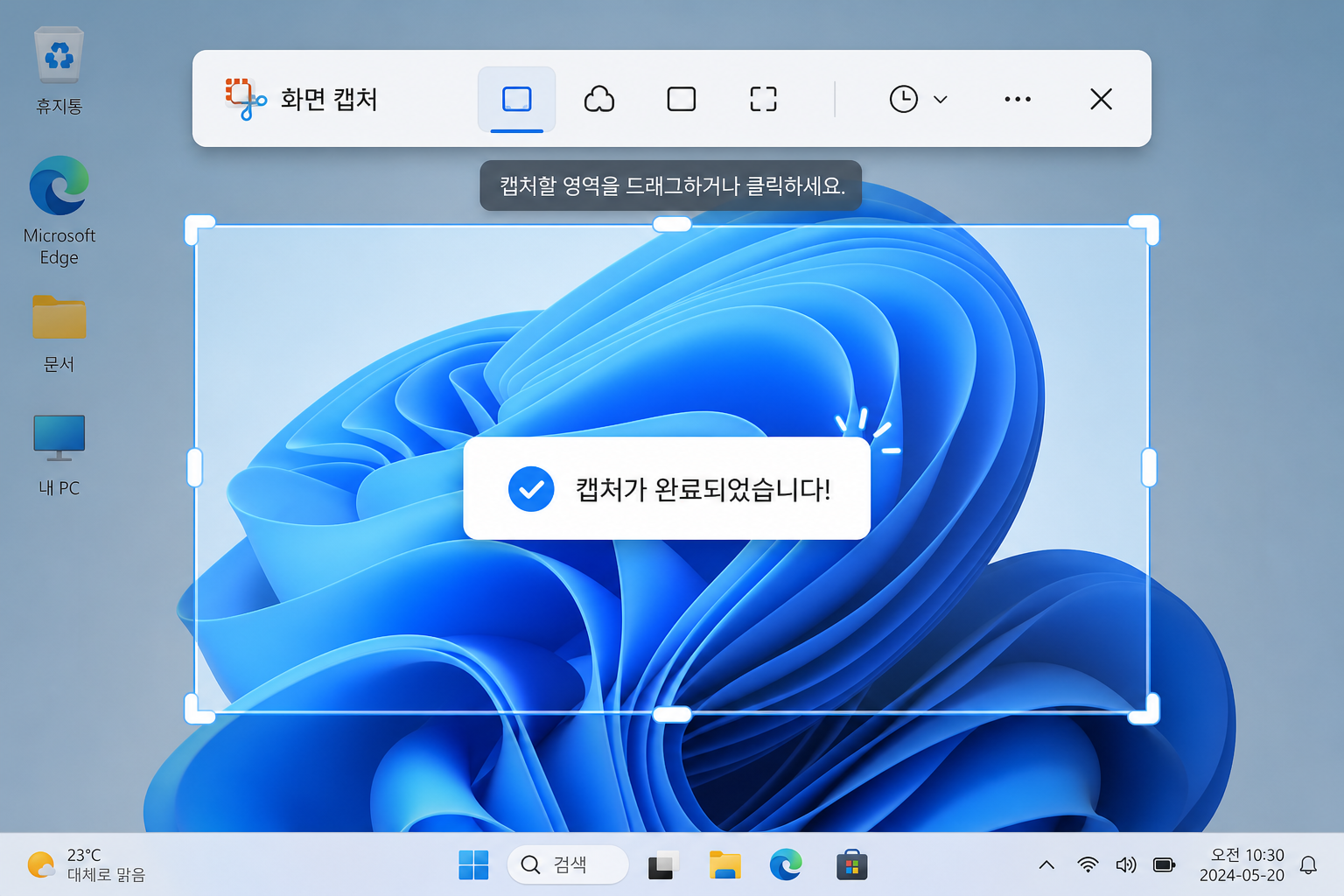Screen dimensions: 1344x896
Task: Click the top-middle selection edge handle
Action: point(672,225)
